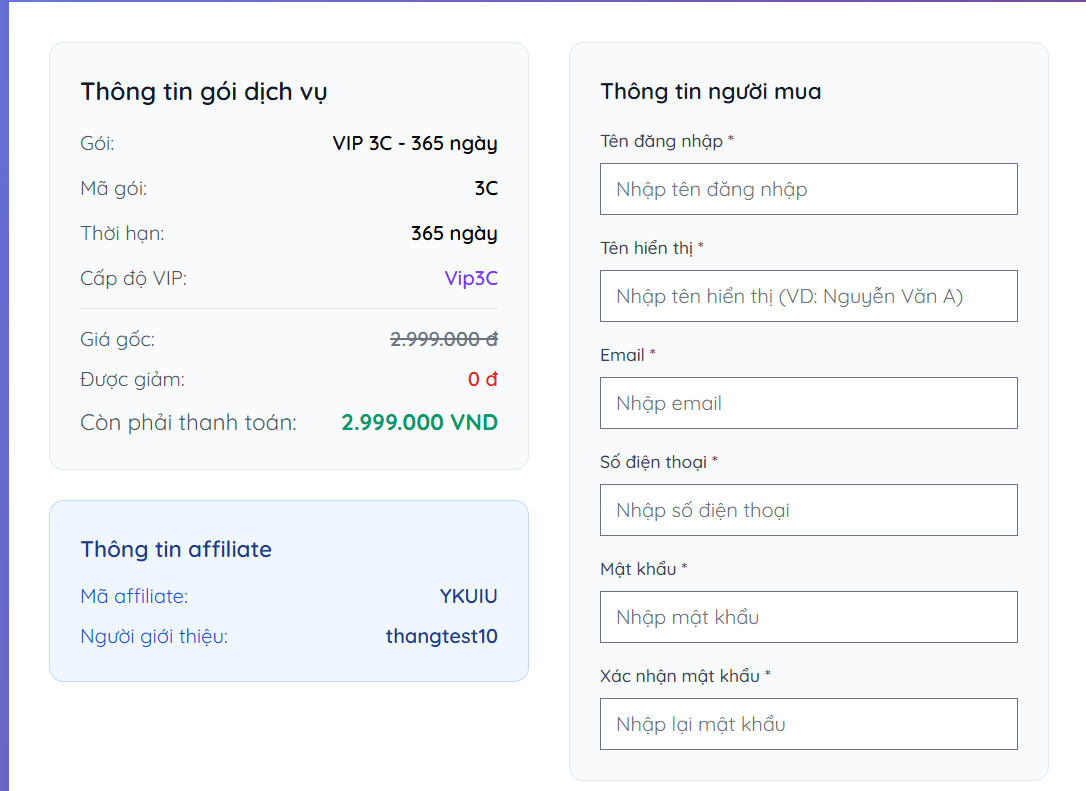This screenshot has height=791, width=1086.
Task: Click the Tên đăng nhập label
Action: pos(661,141)
